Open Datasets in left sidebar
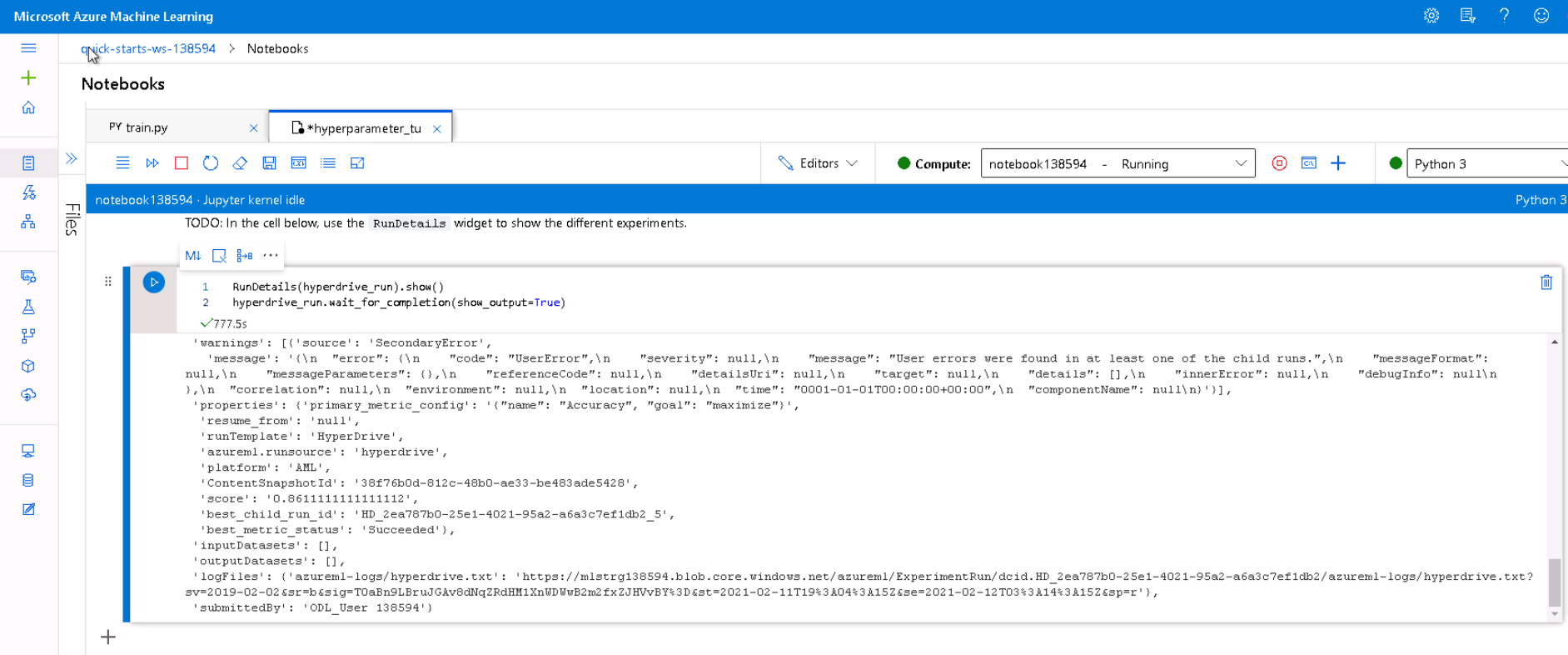Screen dimensions: 1568x655 point(28,277)
